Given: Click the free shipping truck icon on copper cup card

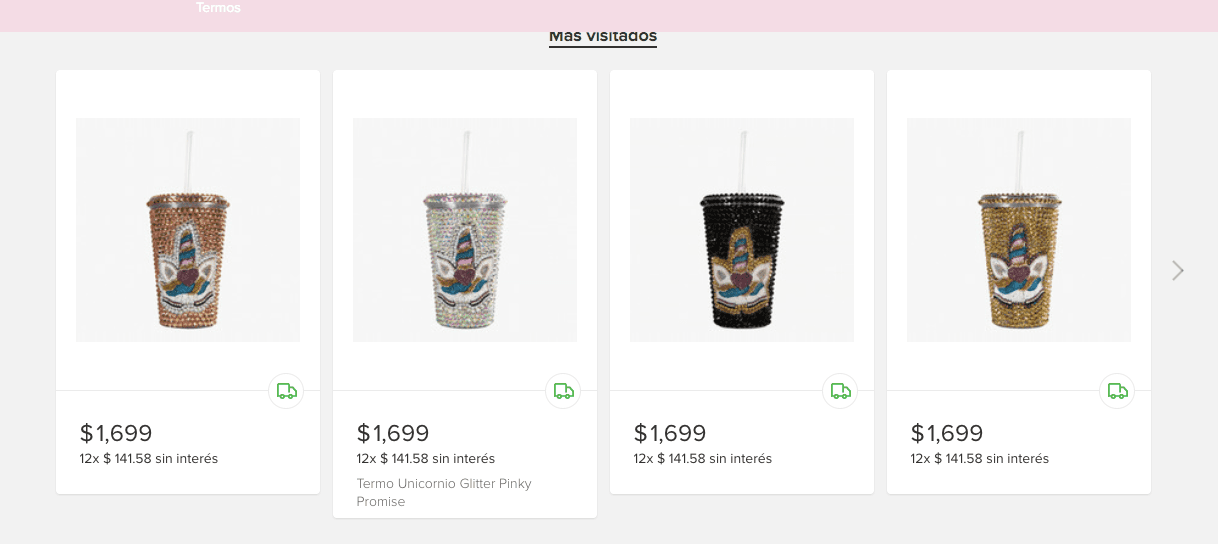Looking at the screenshot, I should point(286,391).
